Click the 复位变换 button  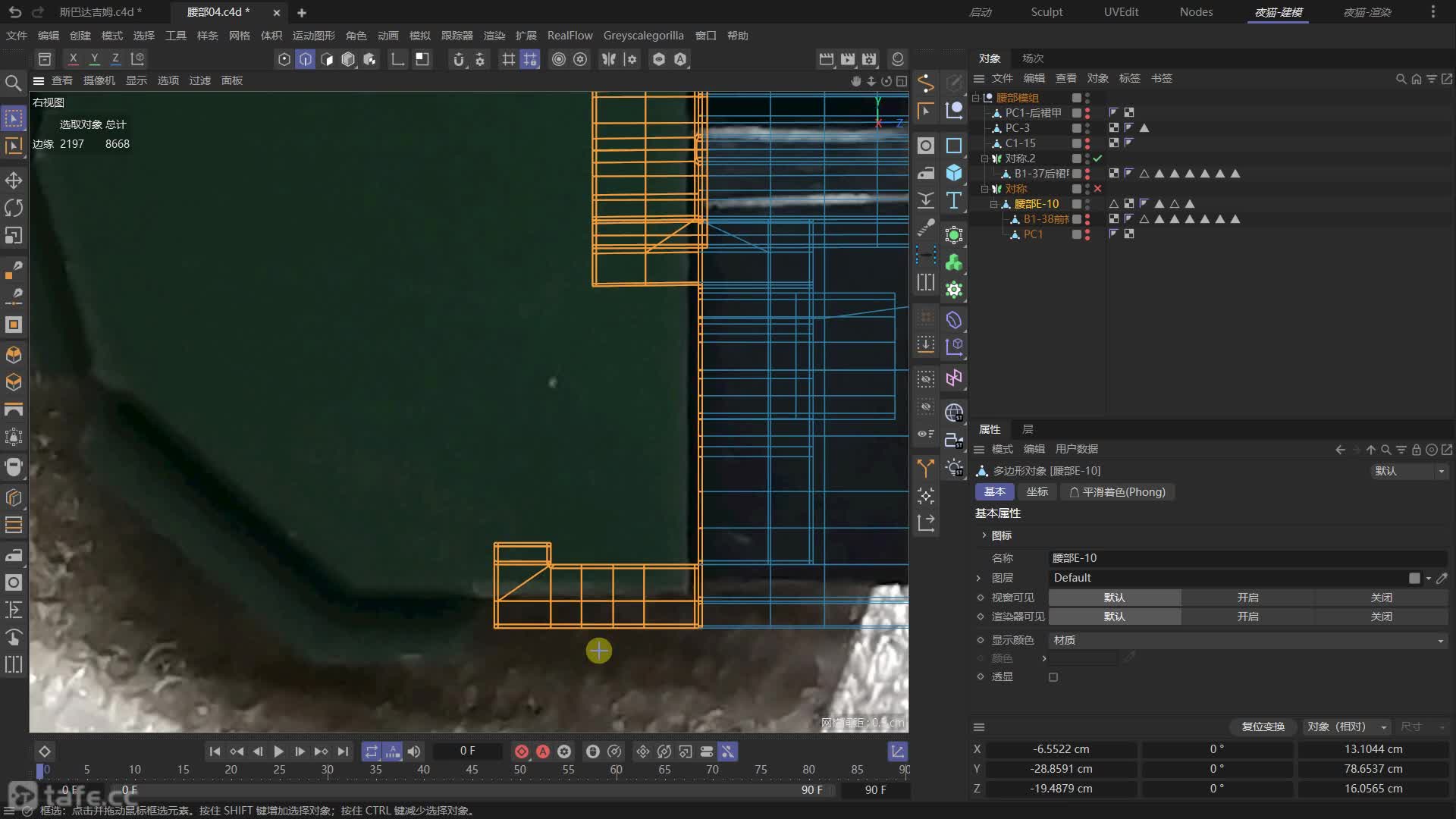click(1263, 726)
